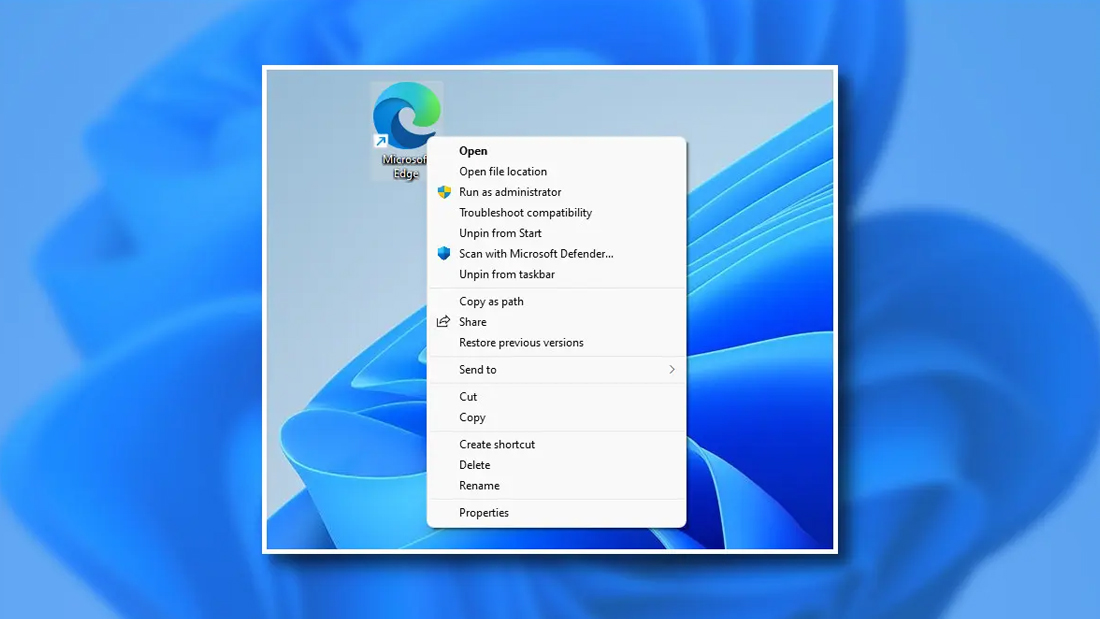Select Rename in the context menu
Screen dimensions: 1100x619
pyautogui.click(x=556, y=486)
